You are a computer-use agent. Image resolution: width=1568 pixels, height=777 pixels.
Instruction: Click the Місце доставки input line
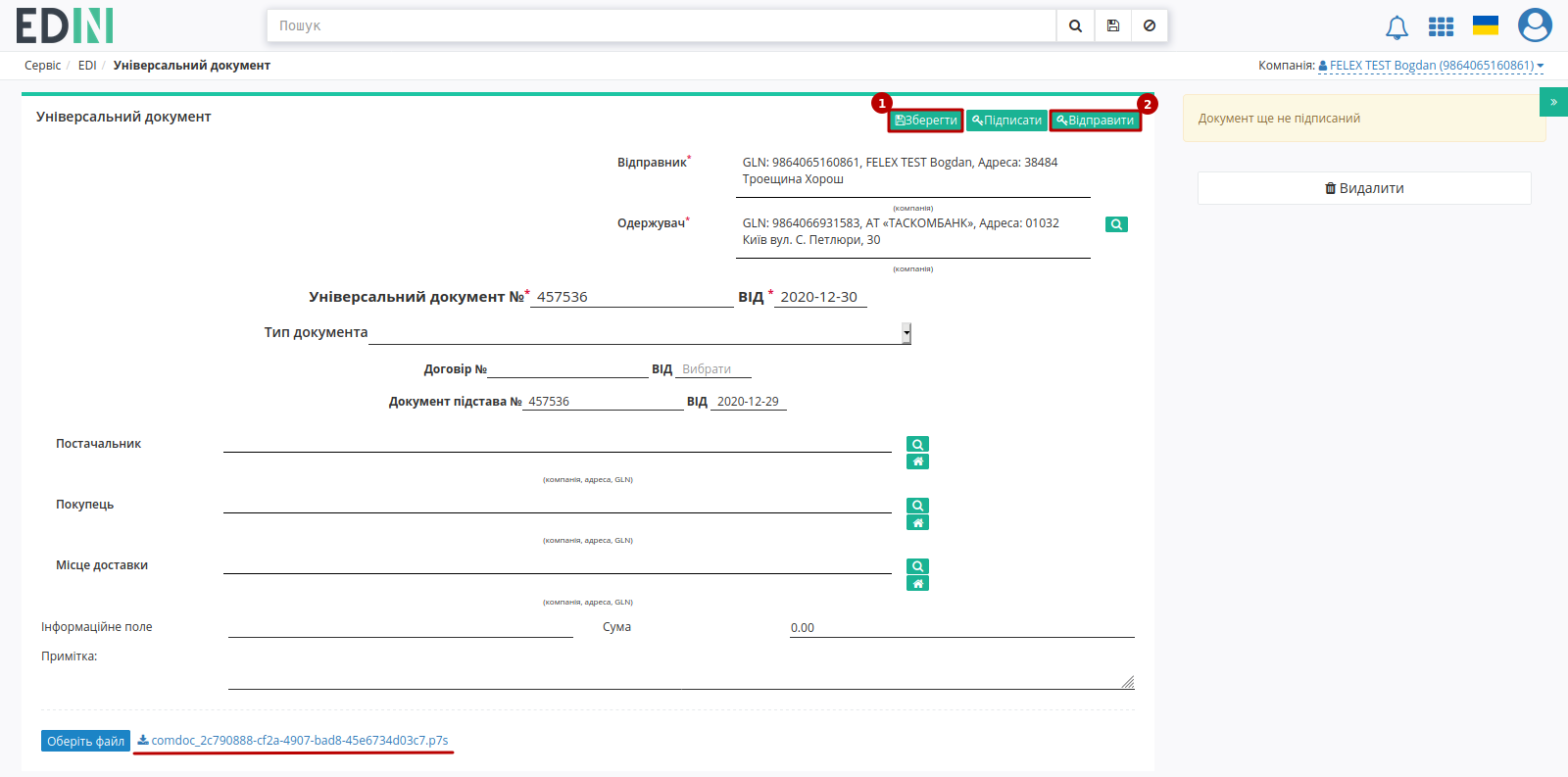coord(558,564)
